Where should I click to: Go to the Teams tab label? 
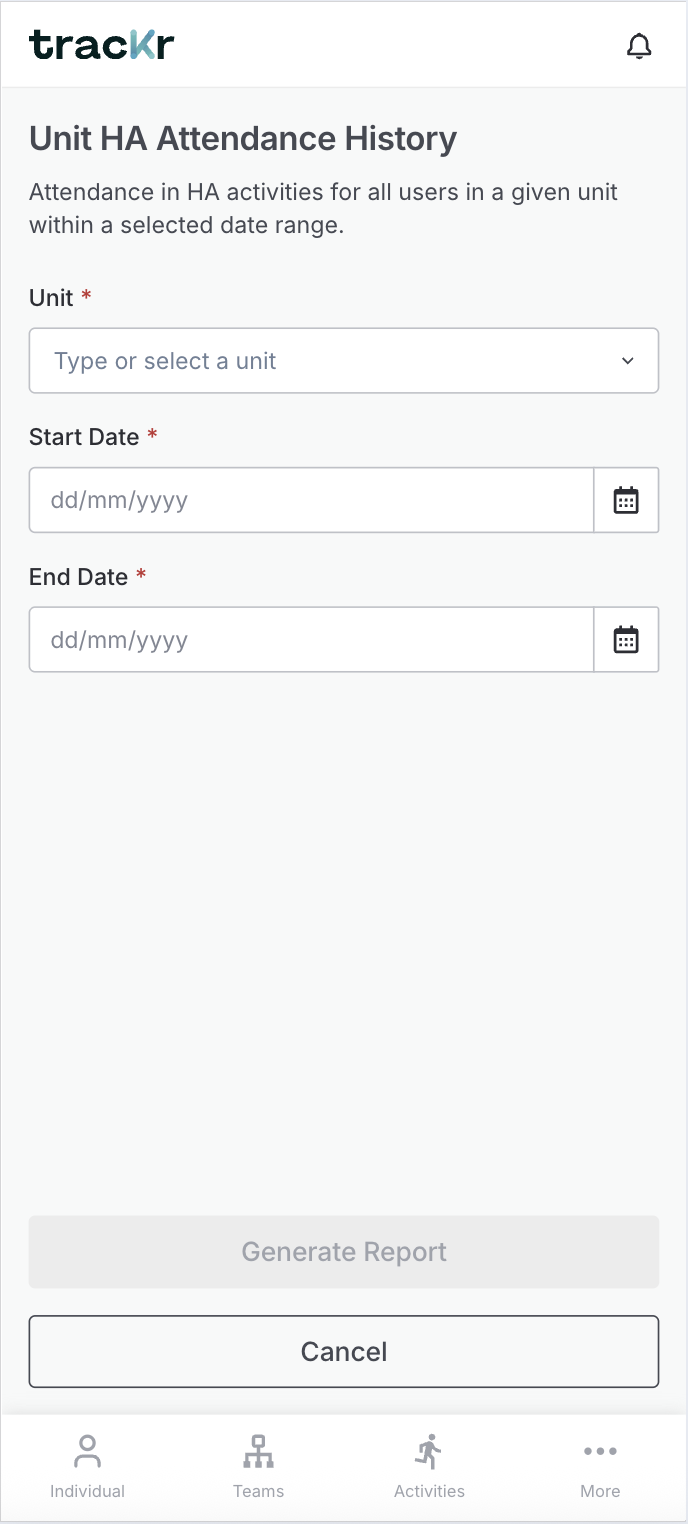coord(258,1491)
